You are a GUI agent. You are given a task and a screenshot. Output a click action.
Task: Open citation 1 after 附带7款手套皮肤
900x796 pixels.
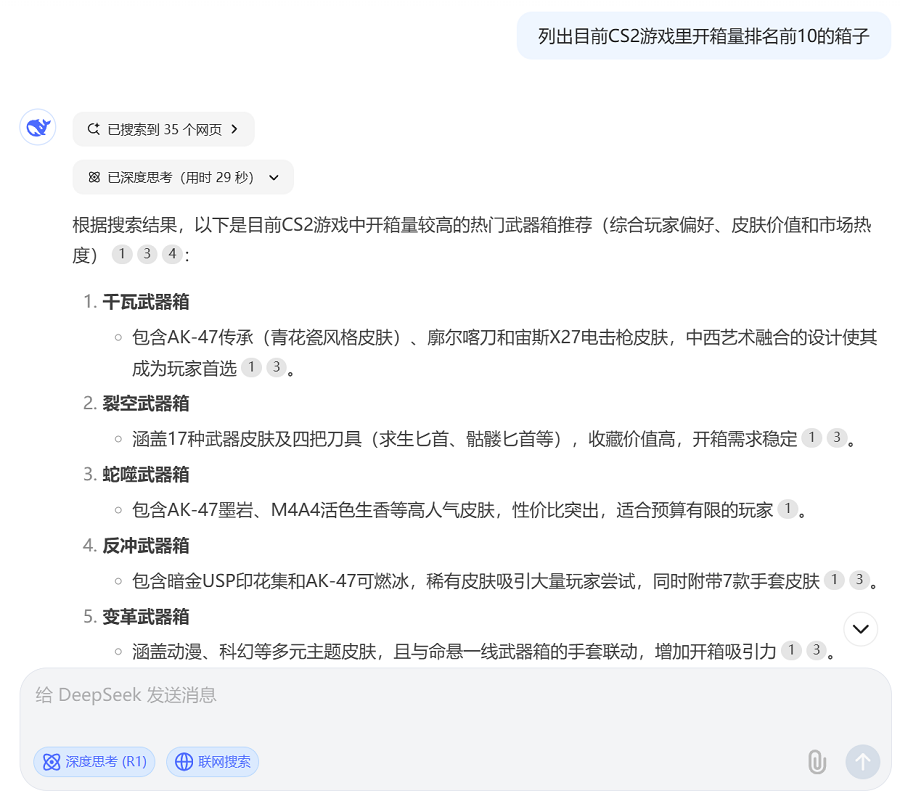834,580
